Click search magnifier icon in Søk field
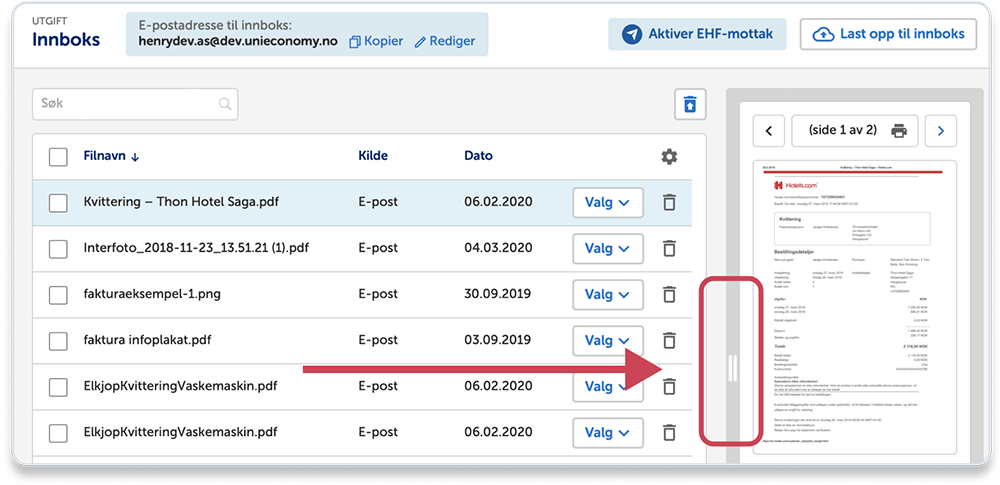 click(226, 104)
